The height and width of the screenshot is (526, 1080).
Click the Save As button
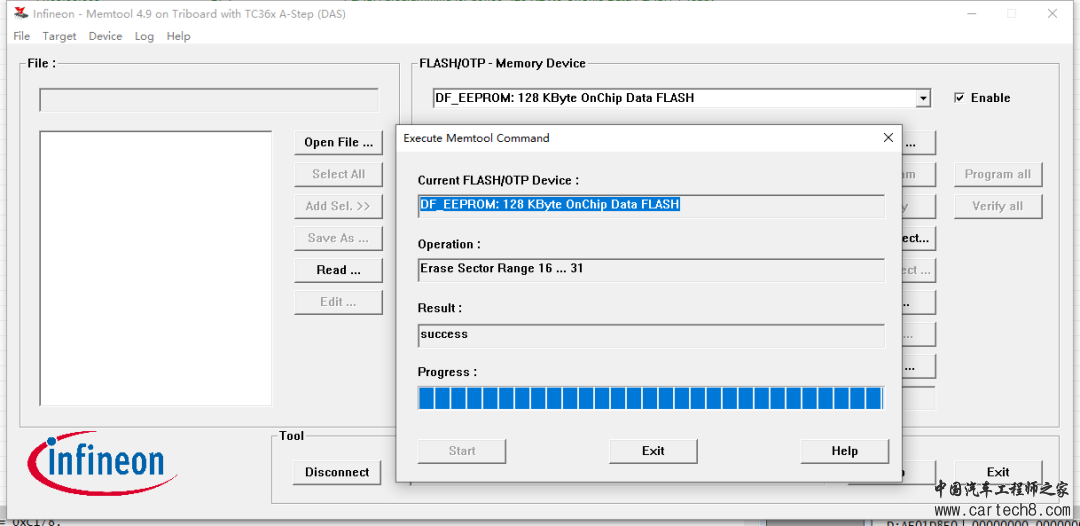(338, 238)
